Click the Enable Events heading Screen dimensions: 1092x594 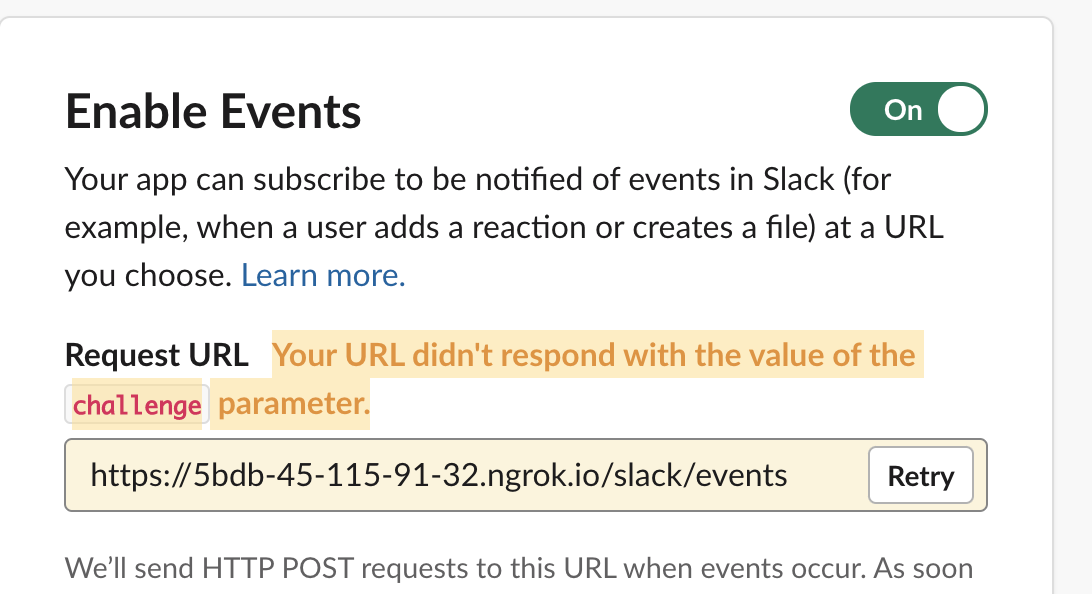click(x=212, y=111)
